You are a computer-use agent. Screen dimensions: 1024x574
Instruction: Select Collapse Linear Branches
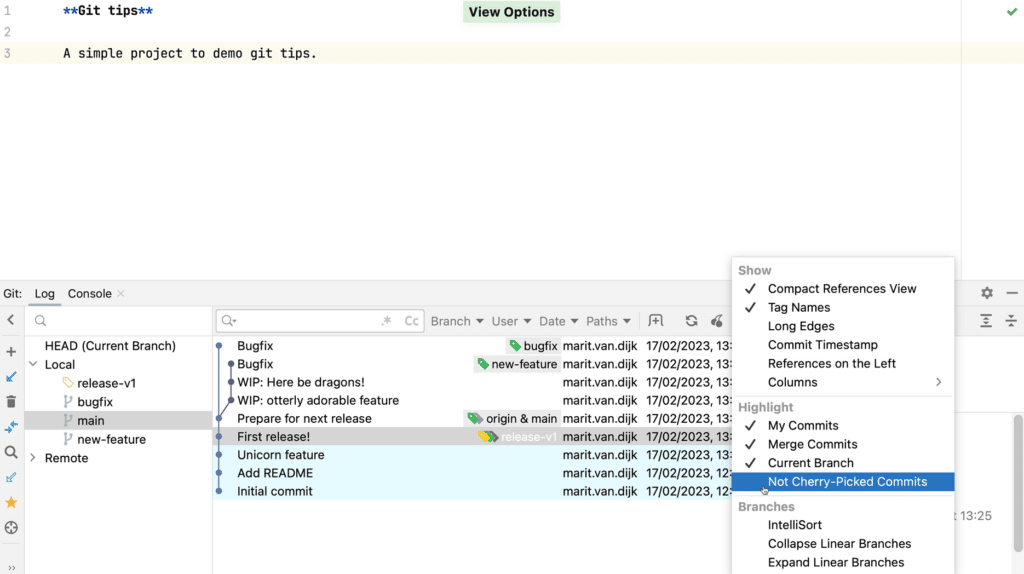(x=842, y=544)
